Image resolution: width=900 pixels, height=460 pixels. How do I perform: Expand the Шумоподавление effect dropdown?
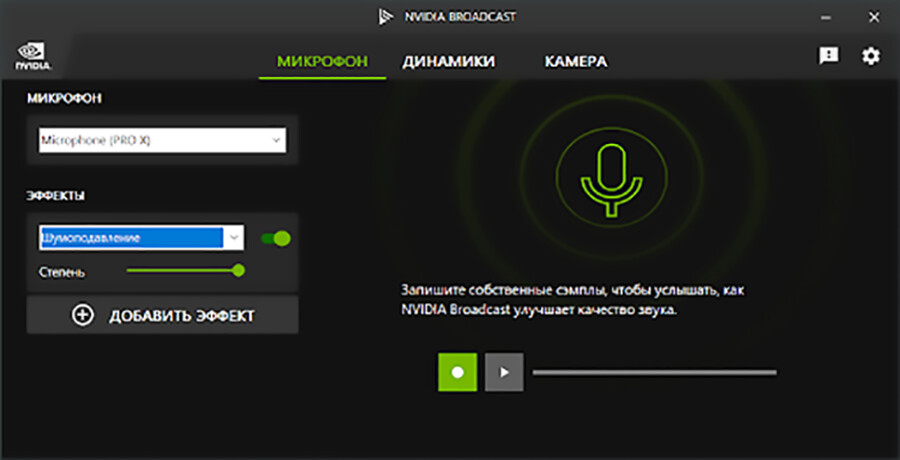[x=141, y=238]
